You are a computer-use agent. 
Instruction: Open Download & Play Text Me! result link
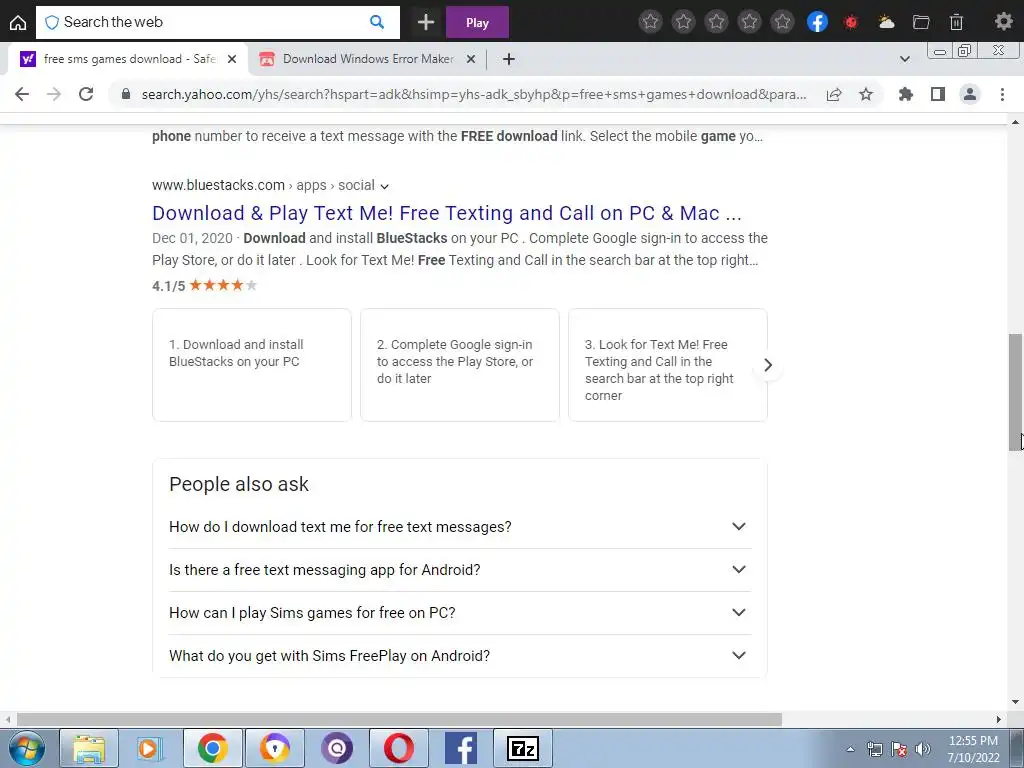click(447, 213)
